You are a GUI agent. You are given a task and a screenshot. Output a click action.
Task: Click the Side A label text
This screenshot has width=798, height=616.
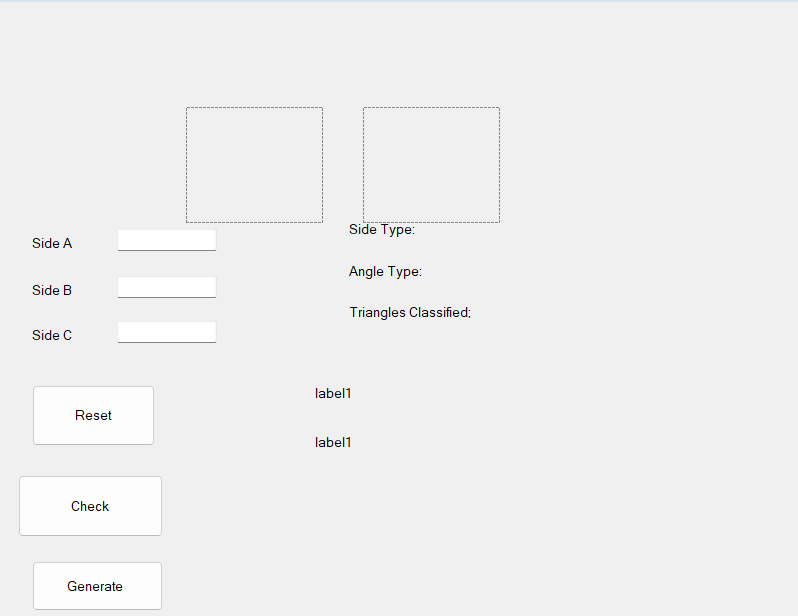pyautogui.click(x=52, y=243)
